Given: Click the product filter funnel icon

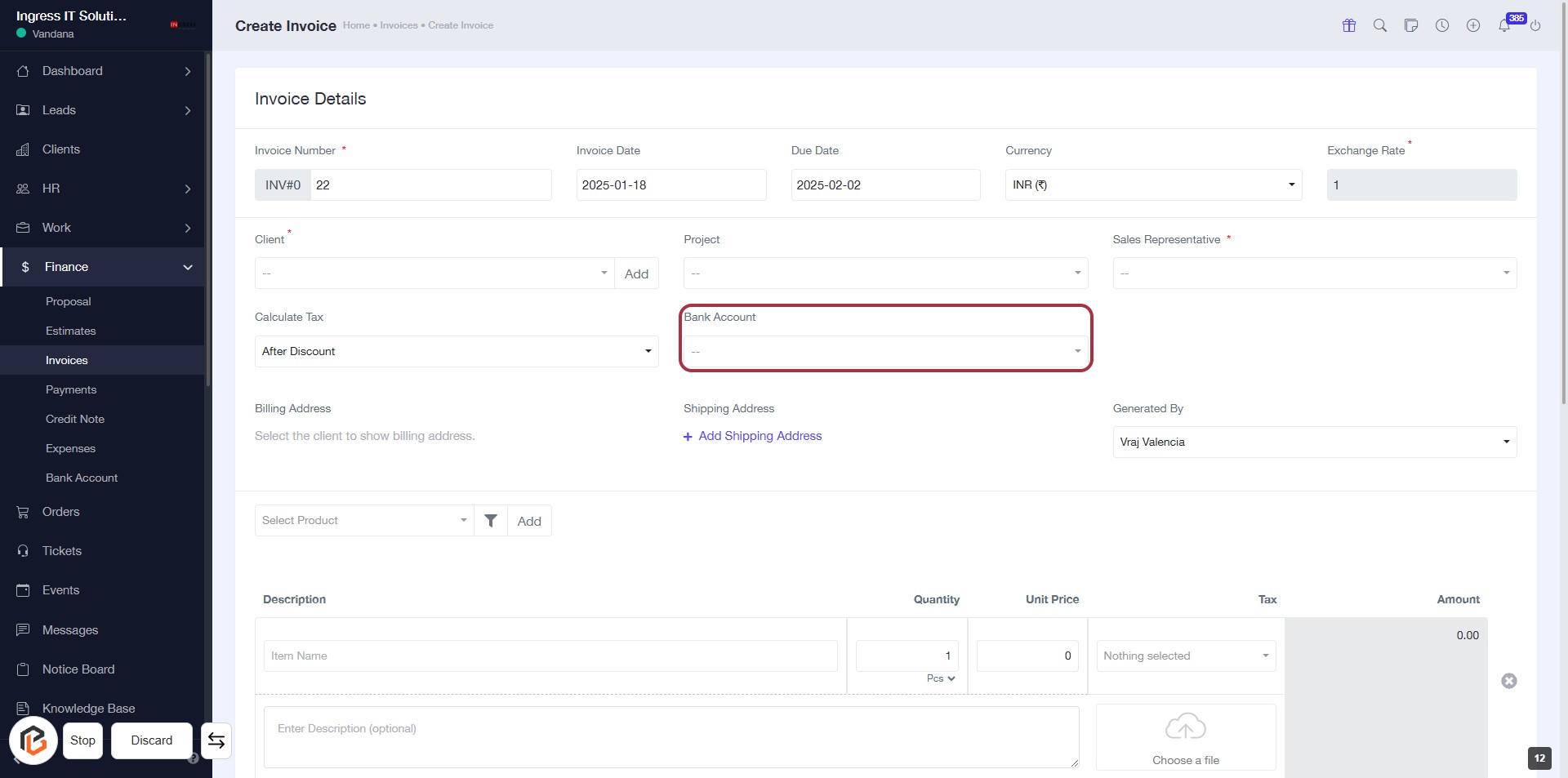Looking at the screenshot, I should (491, 521).
